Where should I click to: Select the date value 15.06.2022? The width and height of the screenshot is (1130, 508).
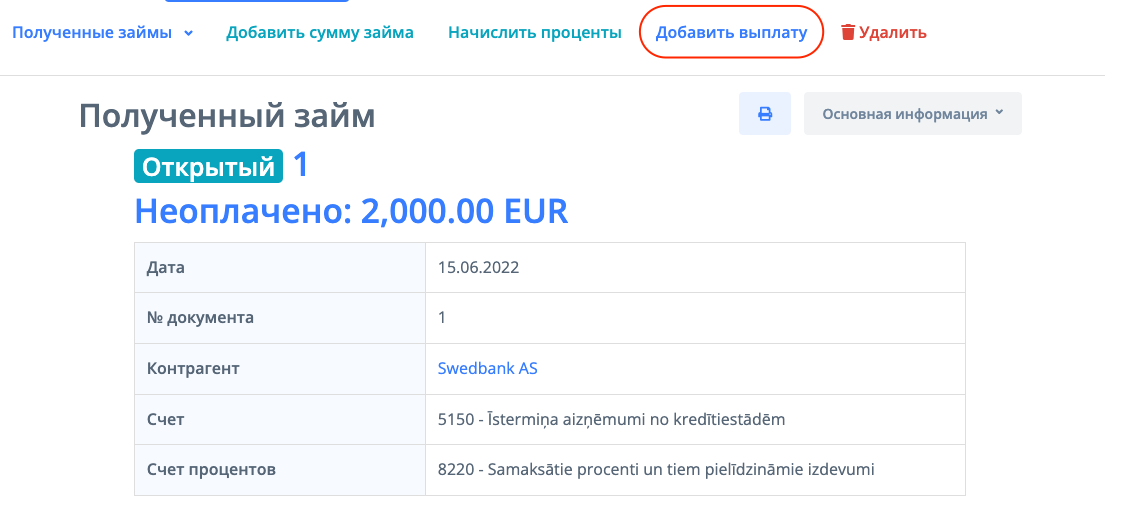(479, 267)
